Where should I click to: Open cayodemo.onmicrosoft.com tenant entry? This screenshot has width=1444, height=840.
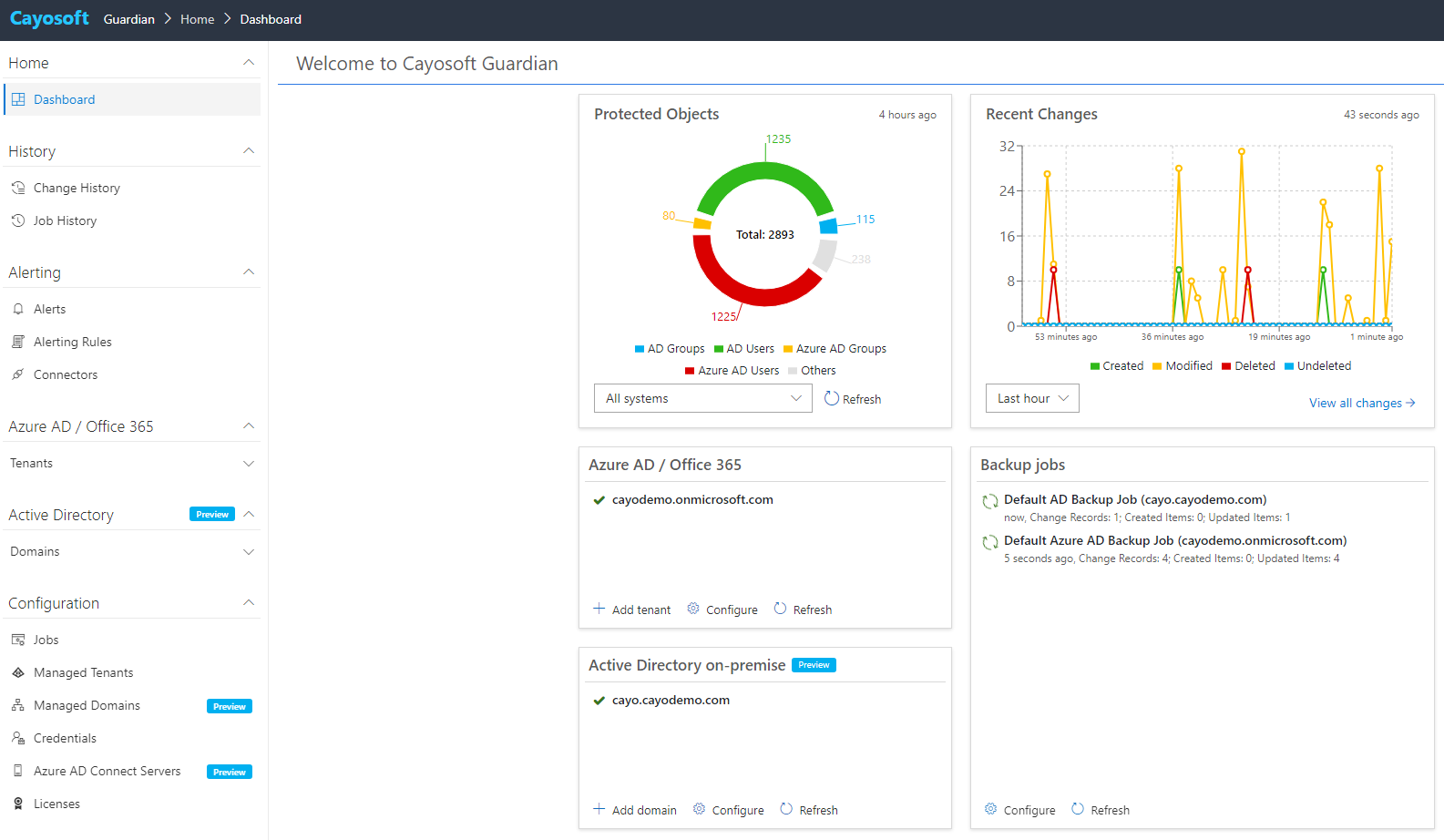coord(692,499)
